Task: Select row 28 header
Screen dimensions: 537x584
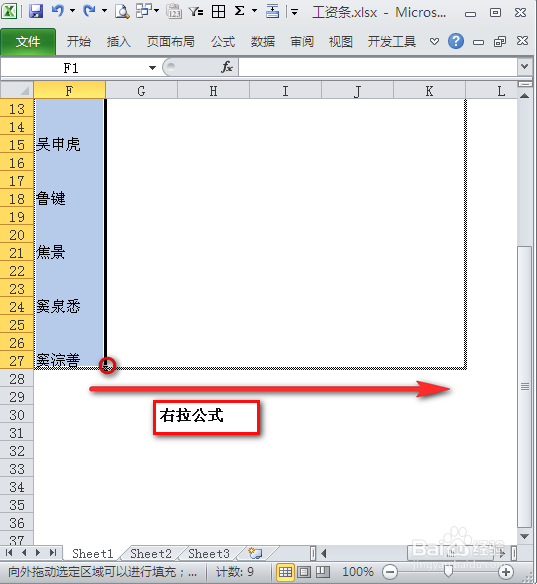Action: click(x=17, y=379)
